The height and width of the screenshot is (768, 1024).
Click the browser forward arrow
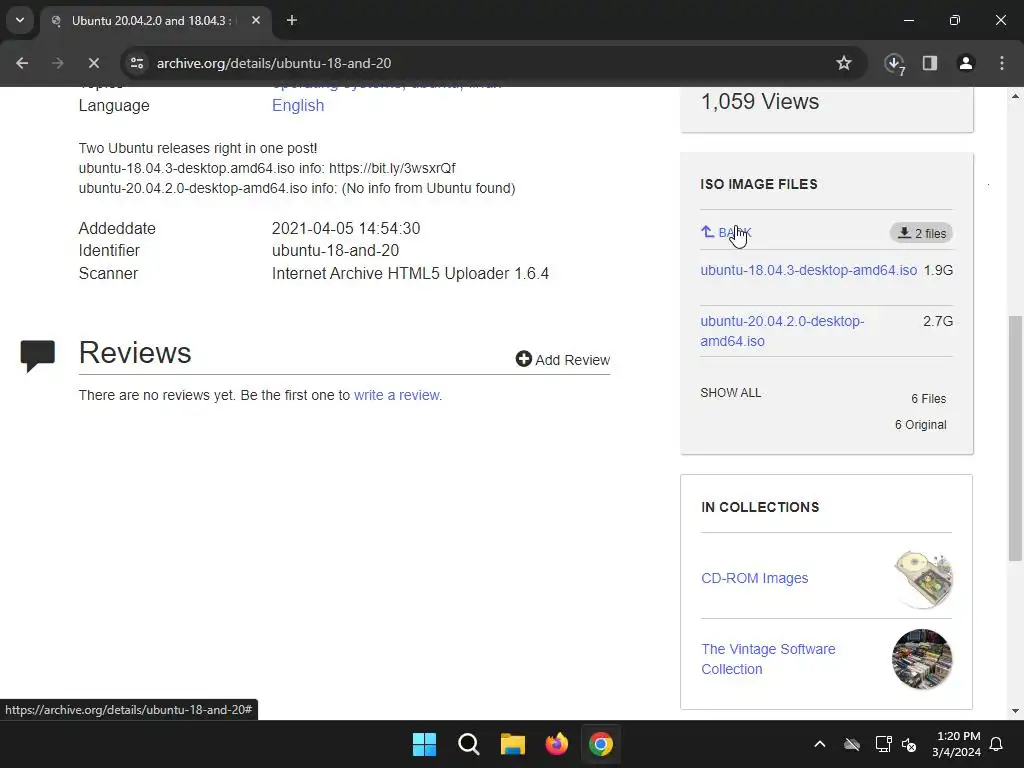pos(57,63)
